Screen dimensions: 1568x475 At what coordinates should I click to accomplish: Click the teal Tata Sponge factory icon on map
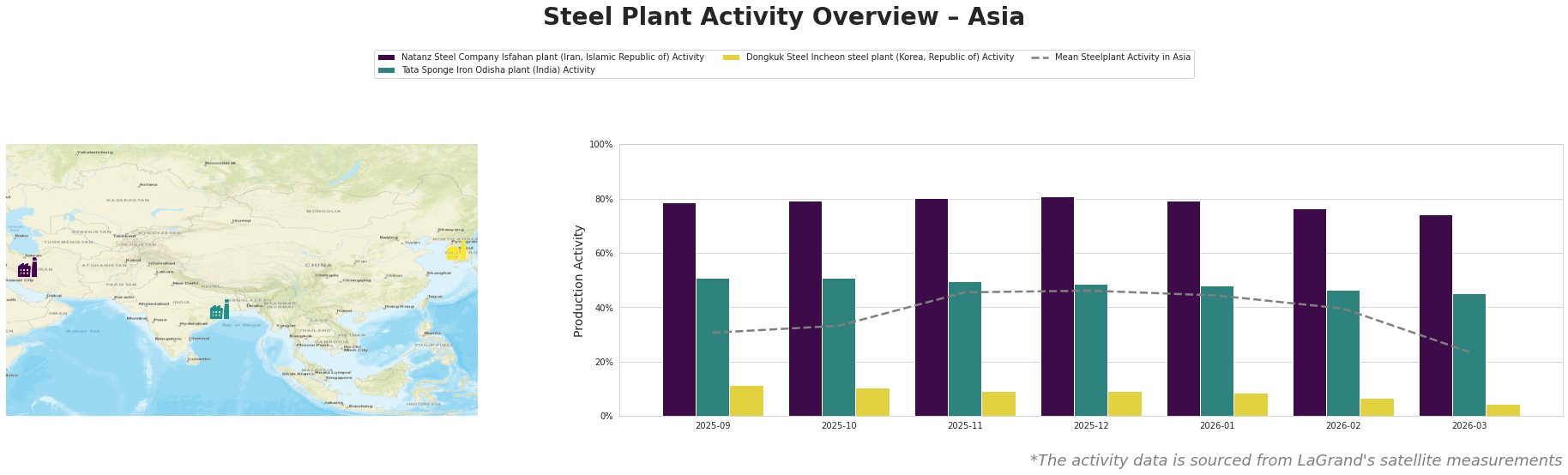(x=220, y=310)
